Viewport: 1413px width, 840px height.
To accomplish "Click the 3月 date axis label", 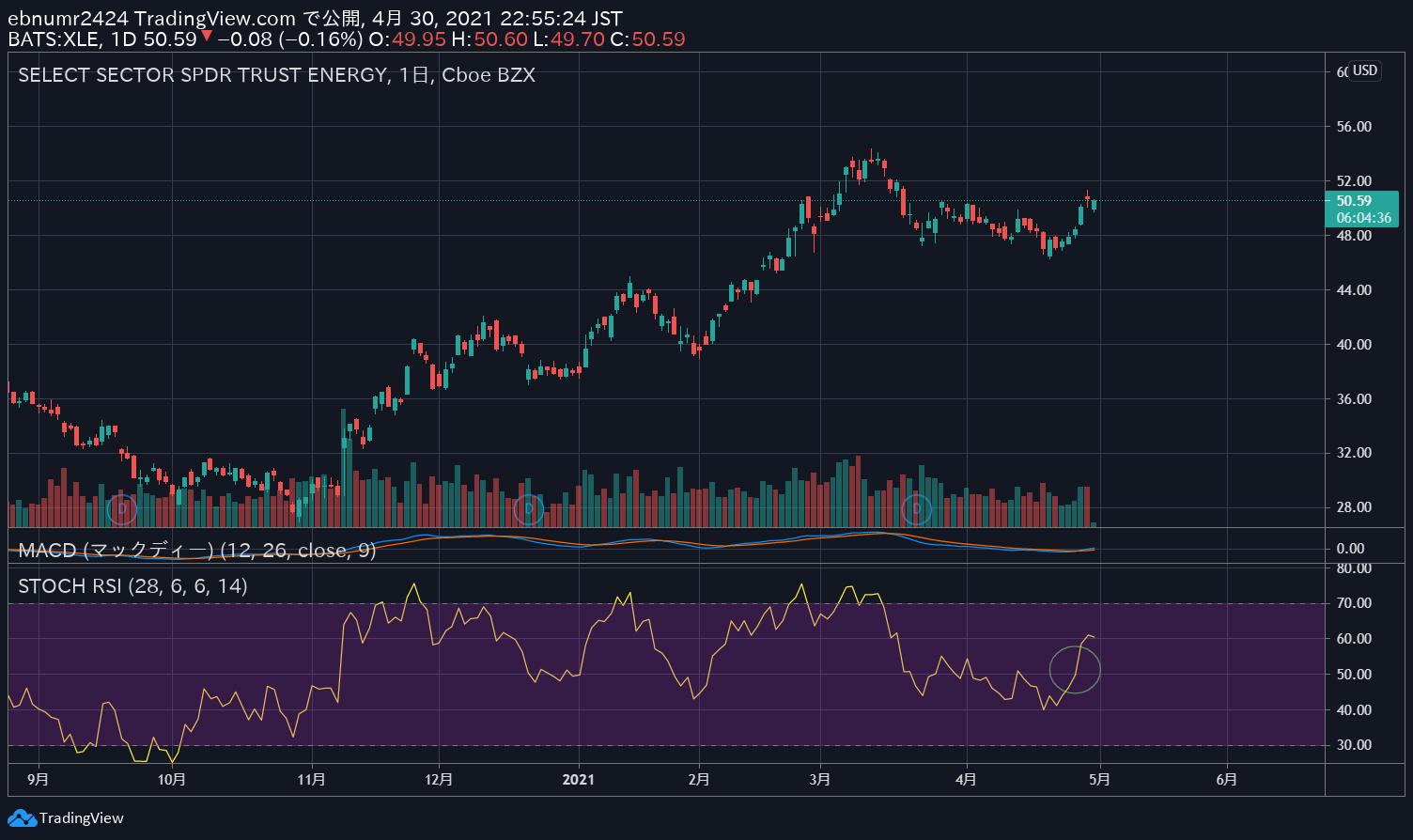I will (x=820, y=780).
